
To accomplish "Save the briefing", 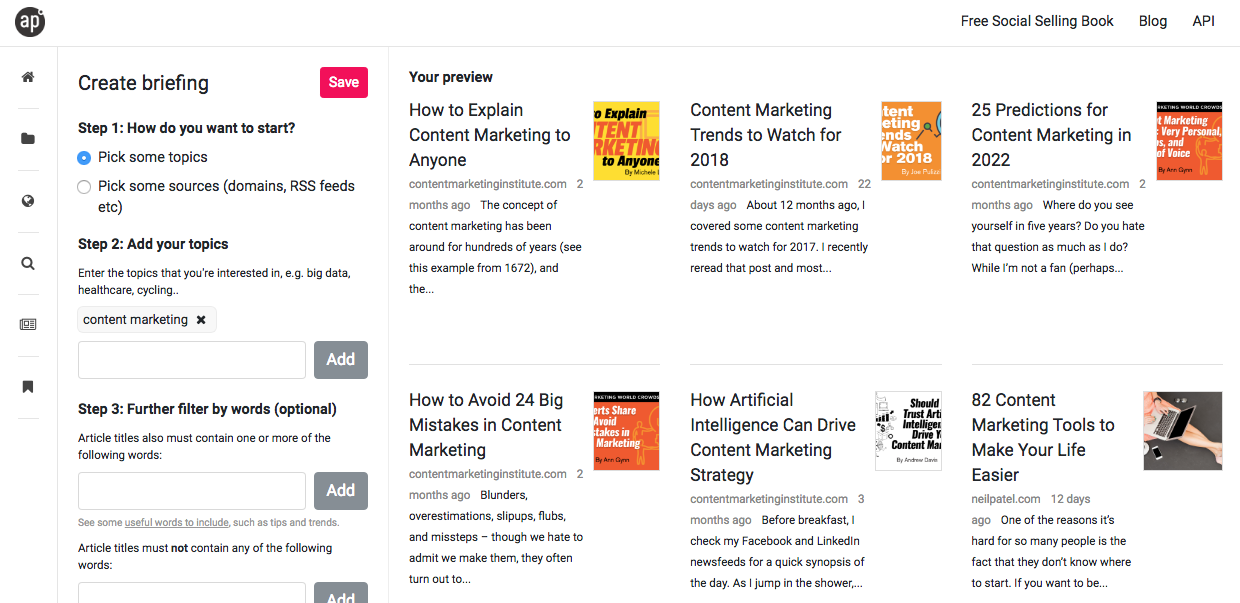I will tap(343, 83).
